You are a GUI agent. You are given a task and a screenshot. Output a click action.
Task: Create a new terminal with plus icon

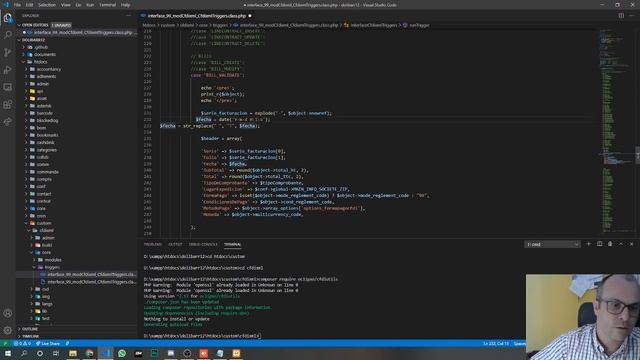tap(589, 244)
